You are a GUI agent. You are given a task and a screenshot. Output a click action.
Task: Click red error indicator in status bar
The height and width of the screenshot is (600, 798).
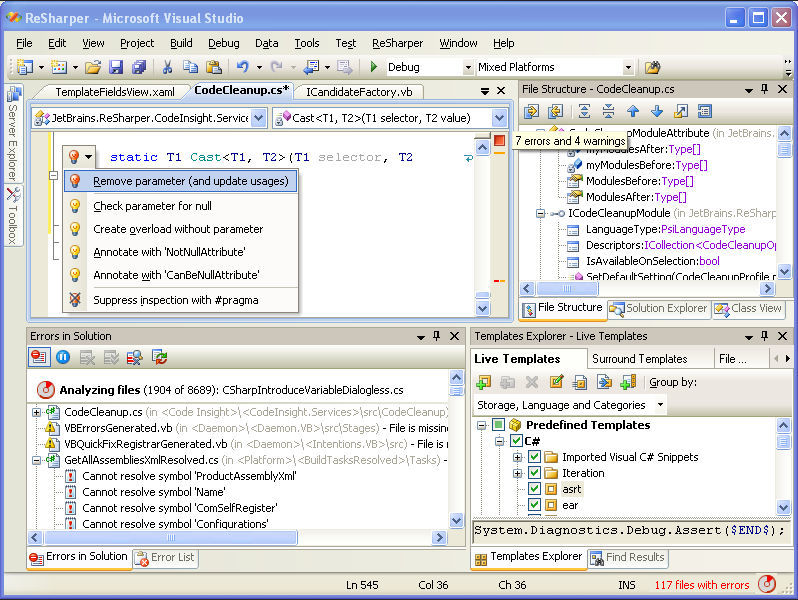(766, 584)
